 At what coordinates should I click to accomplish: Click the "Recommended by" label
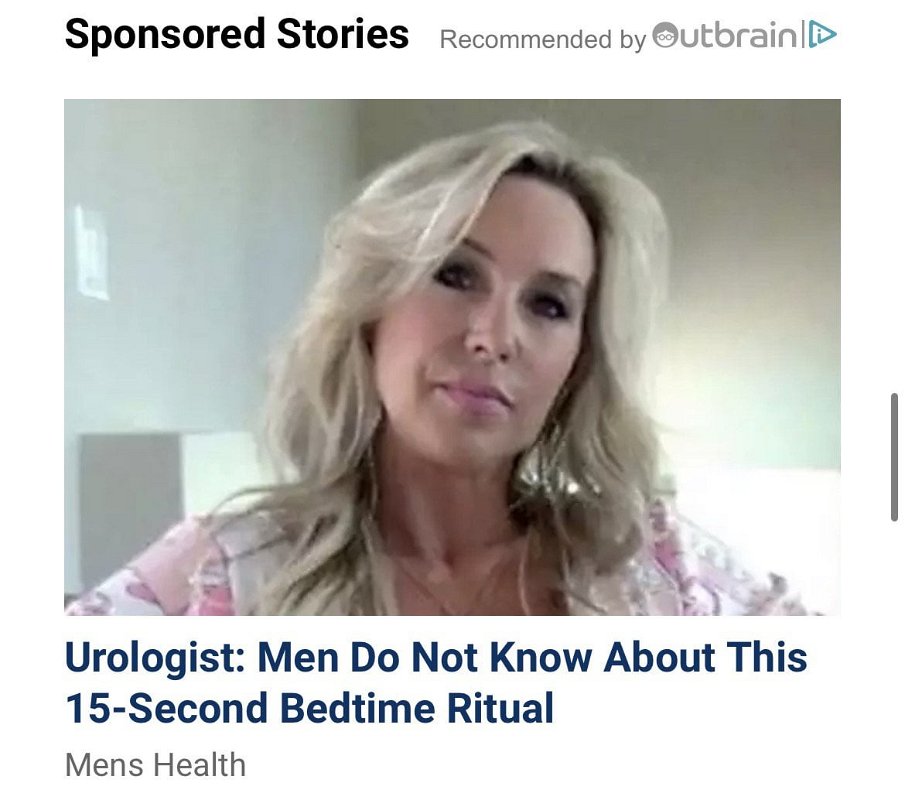click(543, 39)
